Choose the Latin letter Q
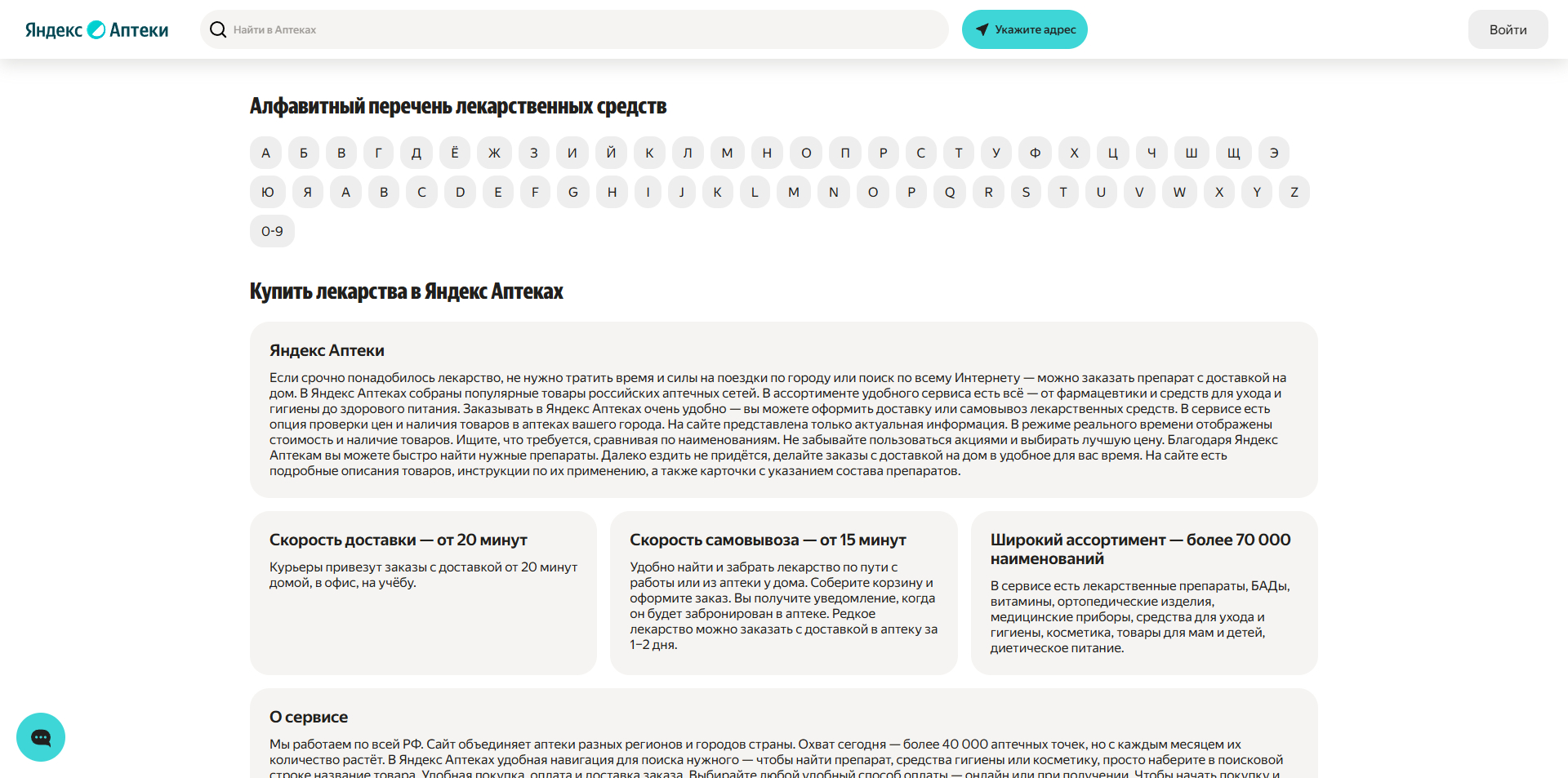Screen dimensions: 1568x778 tap(950, 192)
